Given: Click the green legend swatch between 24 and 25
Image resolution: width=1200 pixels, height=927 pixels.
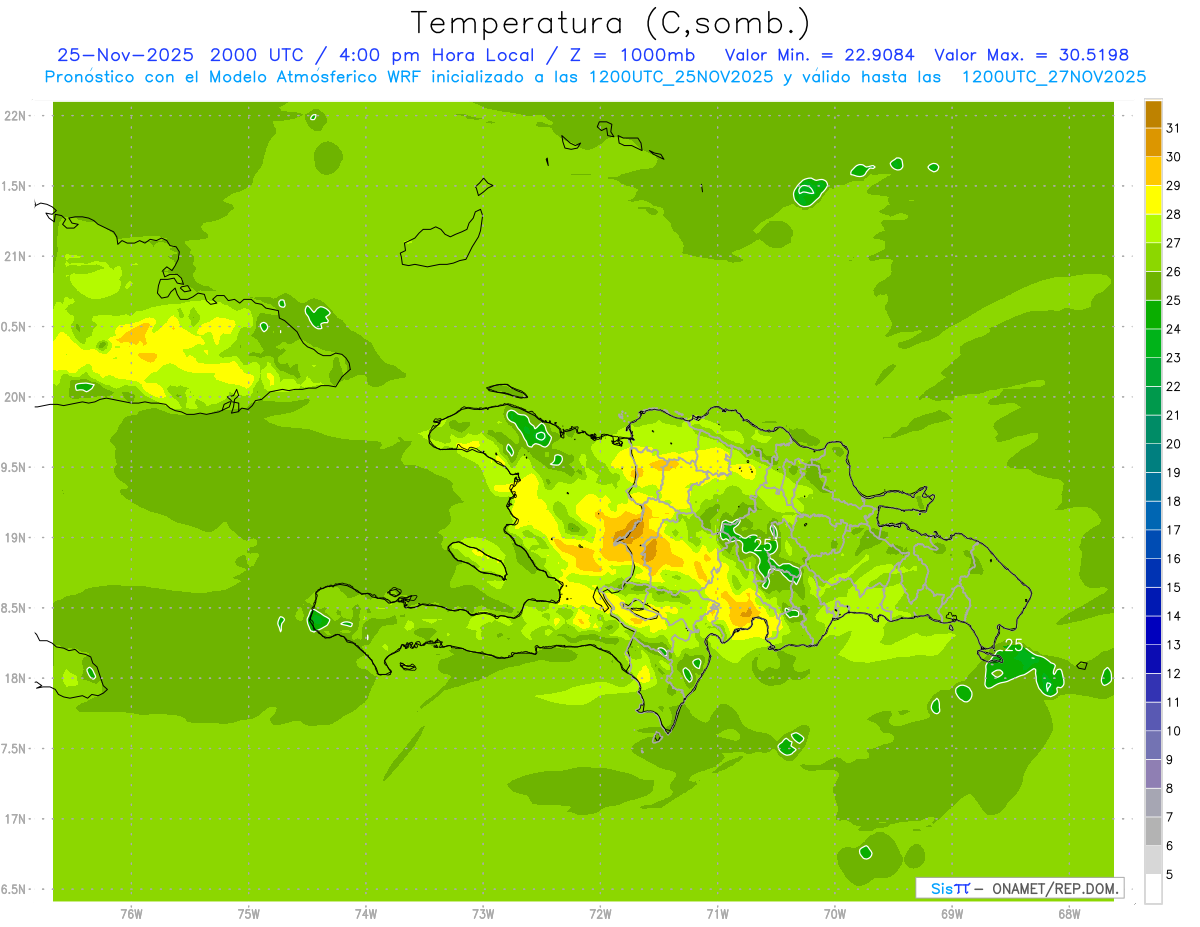Looking at the screenshot, I should [1153, 315].
